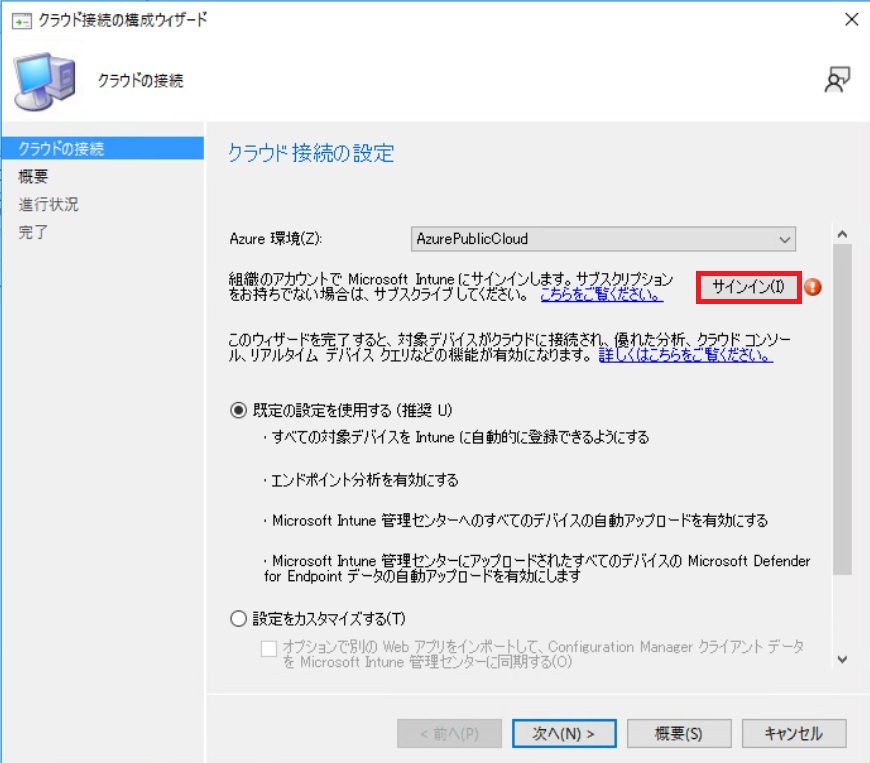Check the Web アプリをインポート option checkbox
Viewport: 870px width, 763px height.
(268, 648)
